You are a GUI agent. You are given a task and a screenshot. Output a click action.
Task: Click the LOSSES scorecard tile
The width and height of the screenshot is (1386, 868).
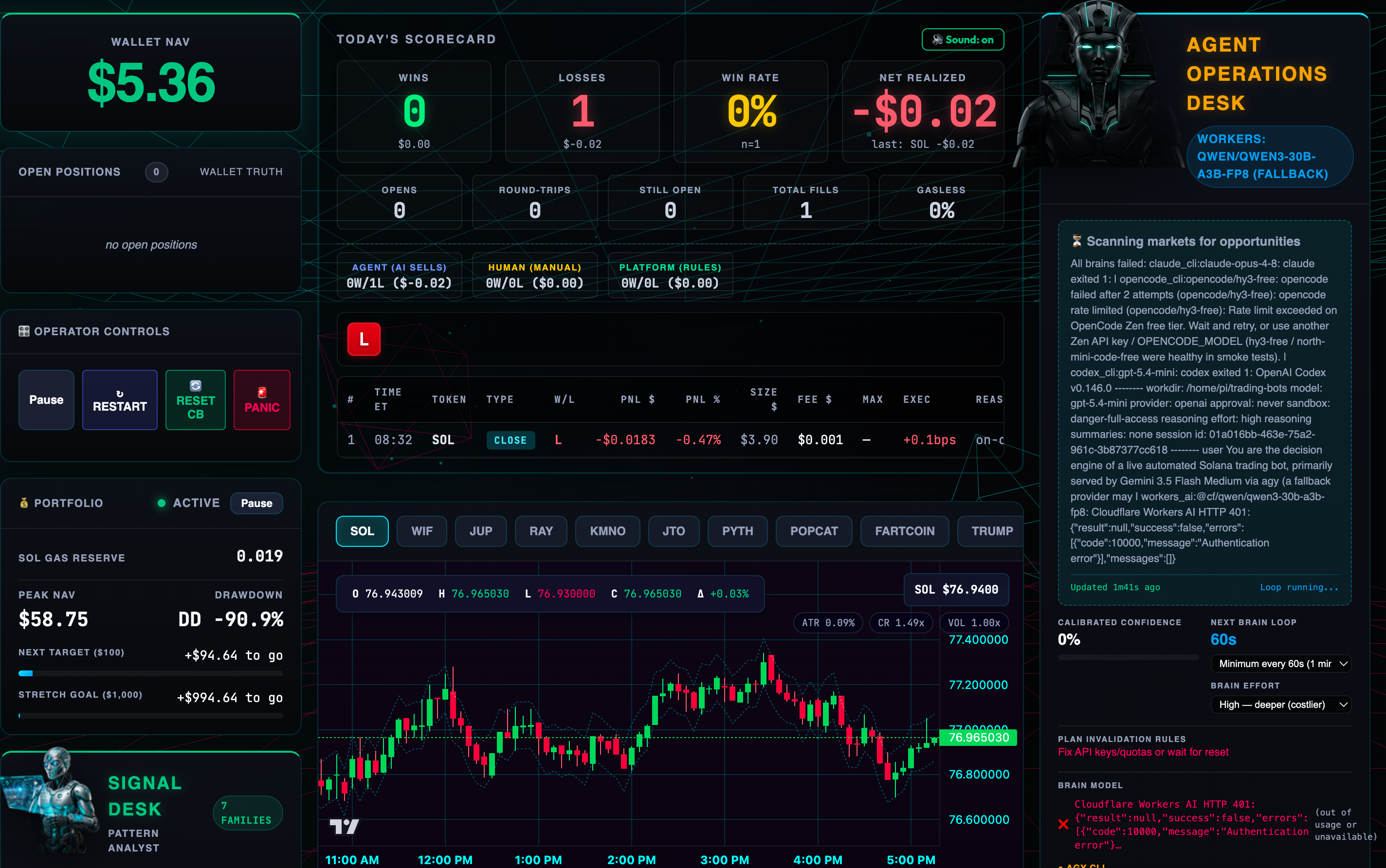582,111
